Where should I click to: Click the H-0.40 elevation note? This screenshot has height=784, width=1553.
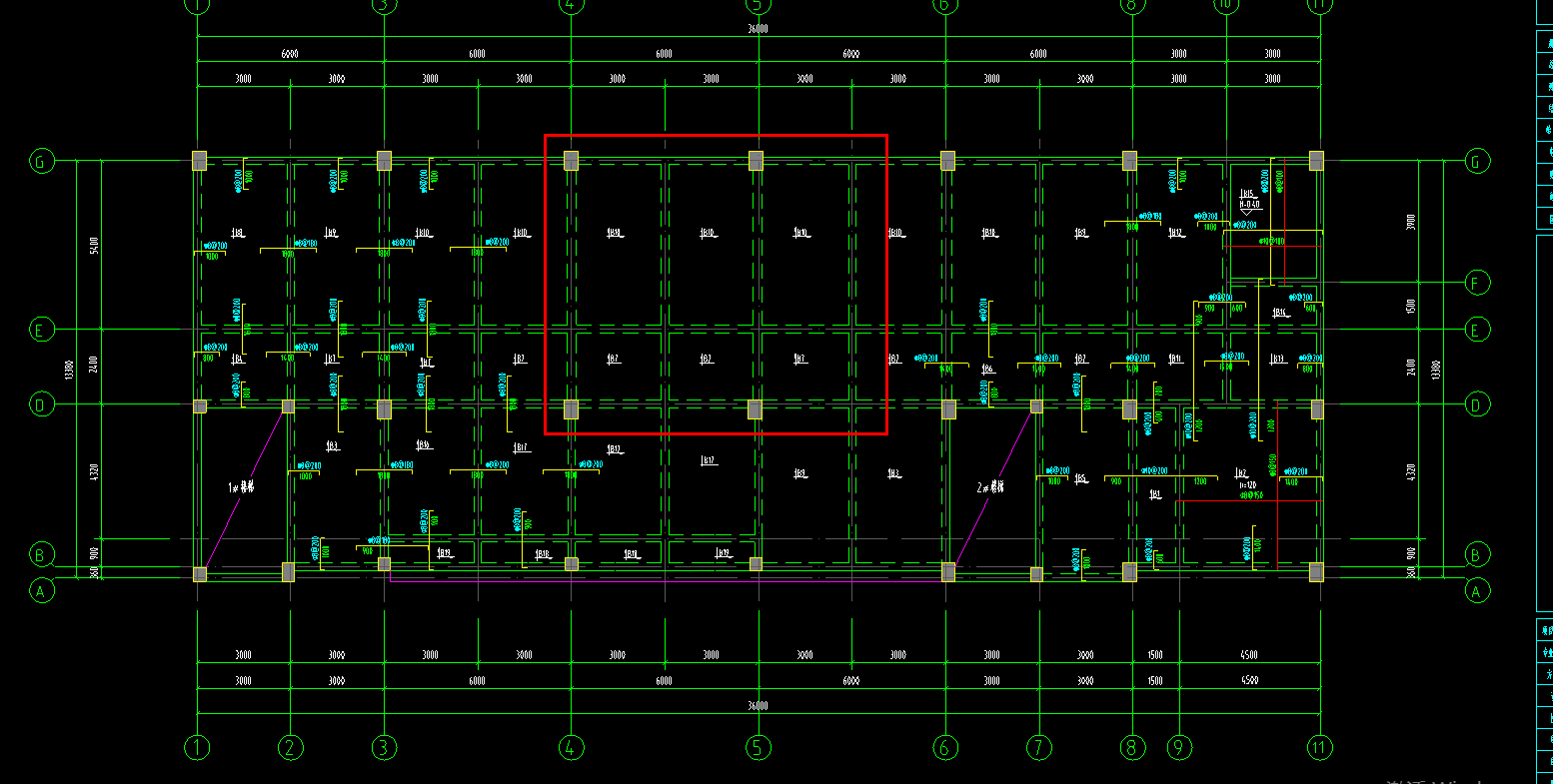pos(1249,205)
